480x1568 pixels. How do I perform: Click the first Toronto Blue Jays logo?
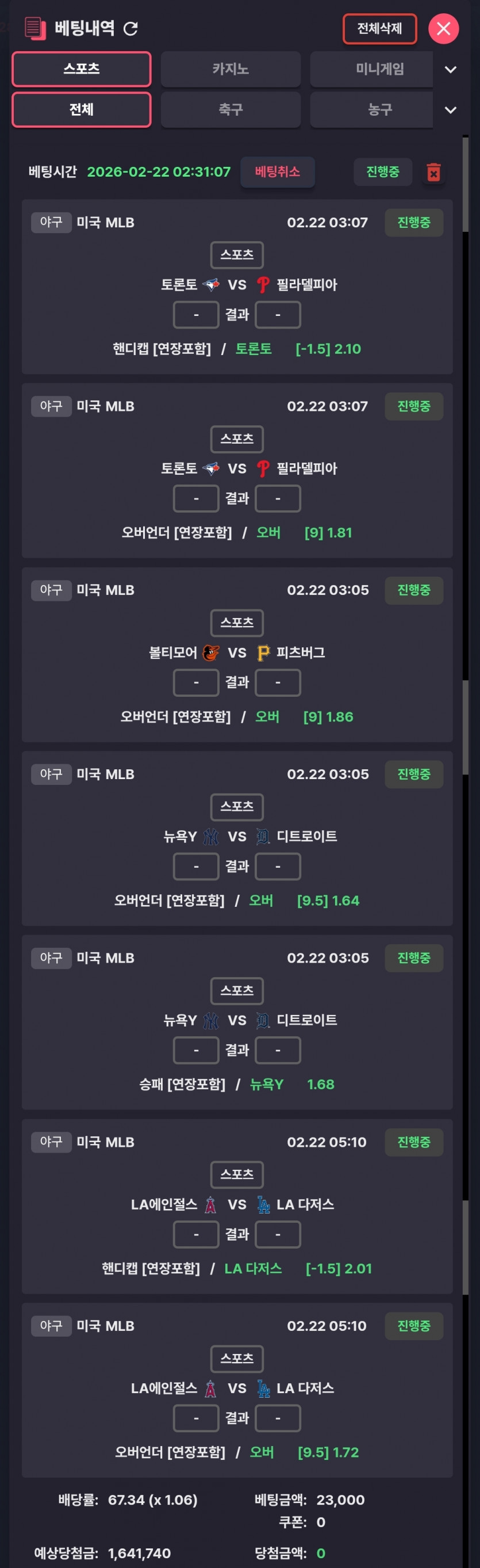210,284
